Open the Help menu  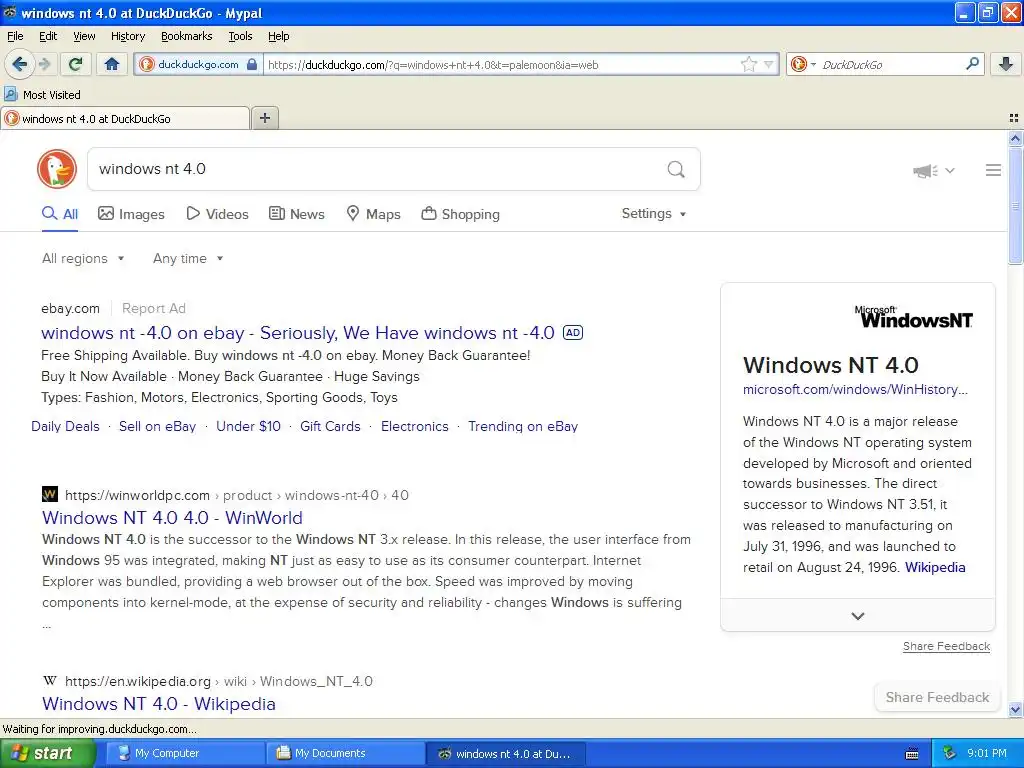pos(278,36)
